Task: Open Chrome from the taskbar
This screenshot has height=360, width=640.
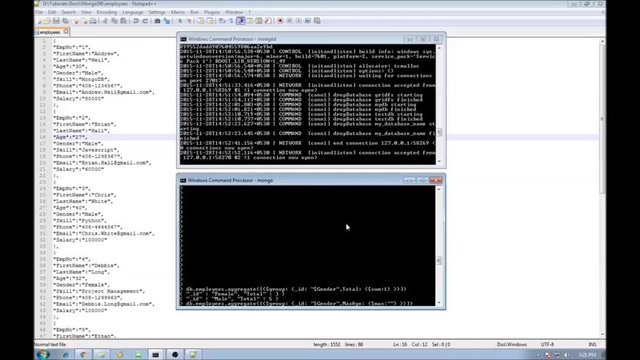Action: (x=83, y=355)
